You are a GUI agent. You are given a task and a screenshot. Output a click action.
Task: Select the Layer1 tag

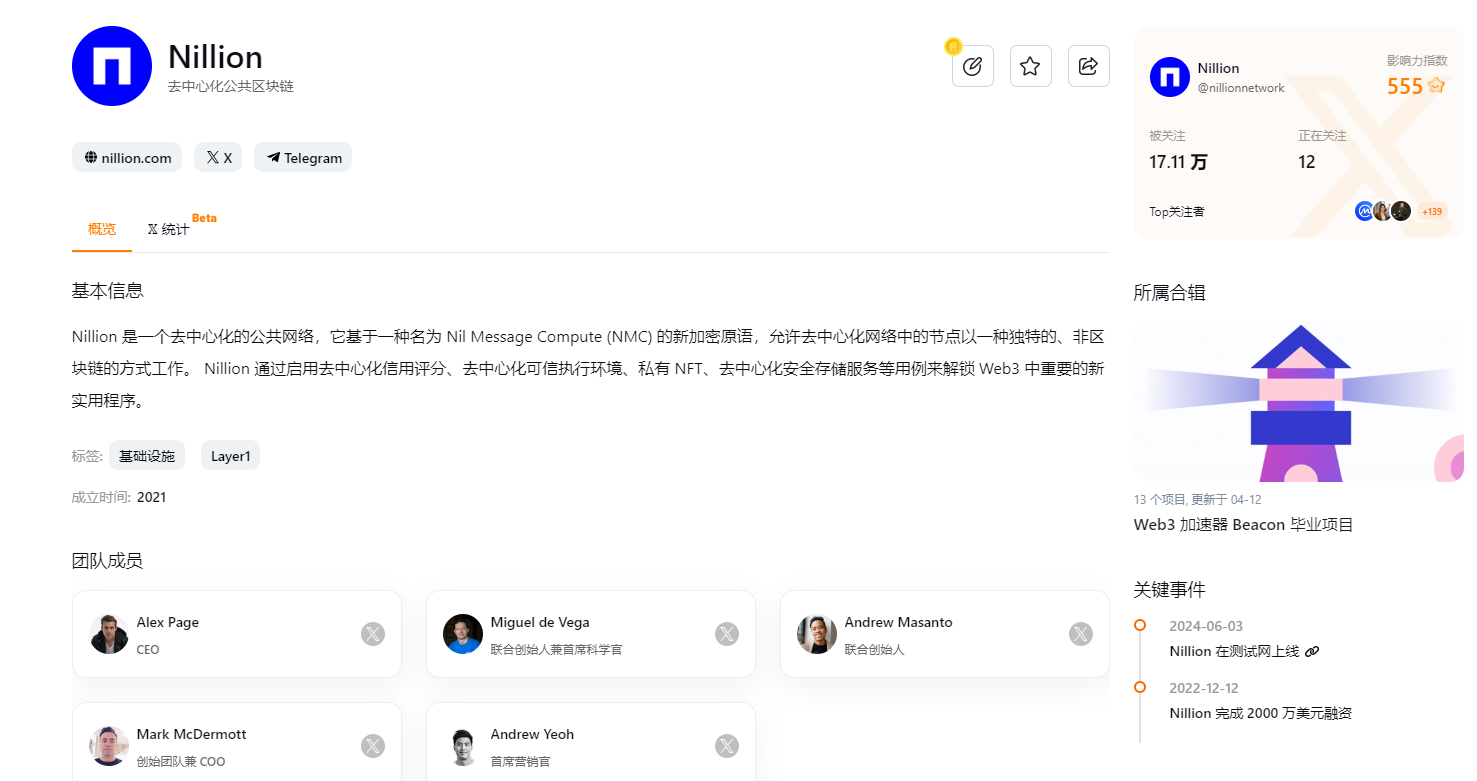tap(230, 456)
